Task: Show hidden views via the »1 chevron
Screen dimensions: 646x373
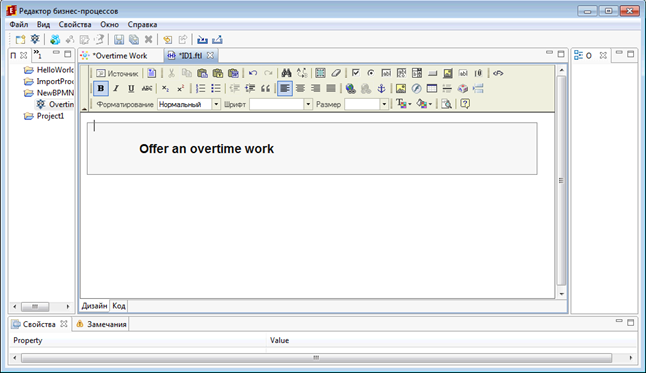Action: point(37,54)
